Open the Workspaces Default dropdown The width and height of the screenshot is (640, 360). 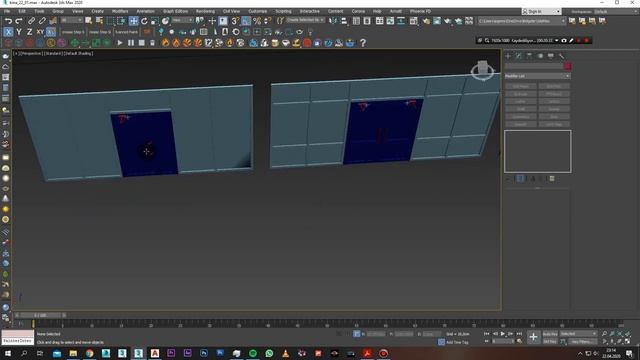pyautogui.click(x=614, y=11)
